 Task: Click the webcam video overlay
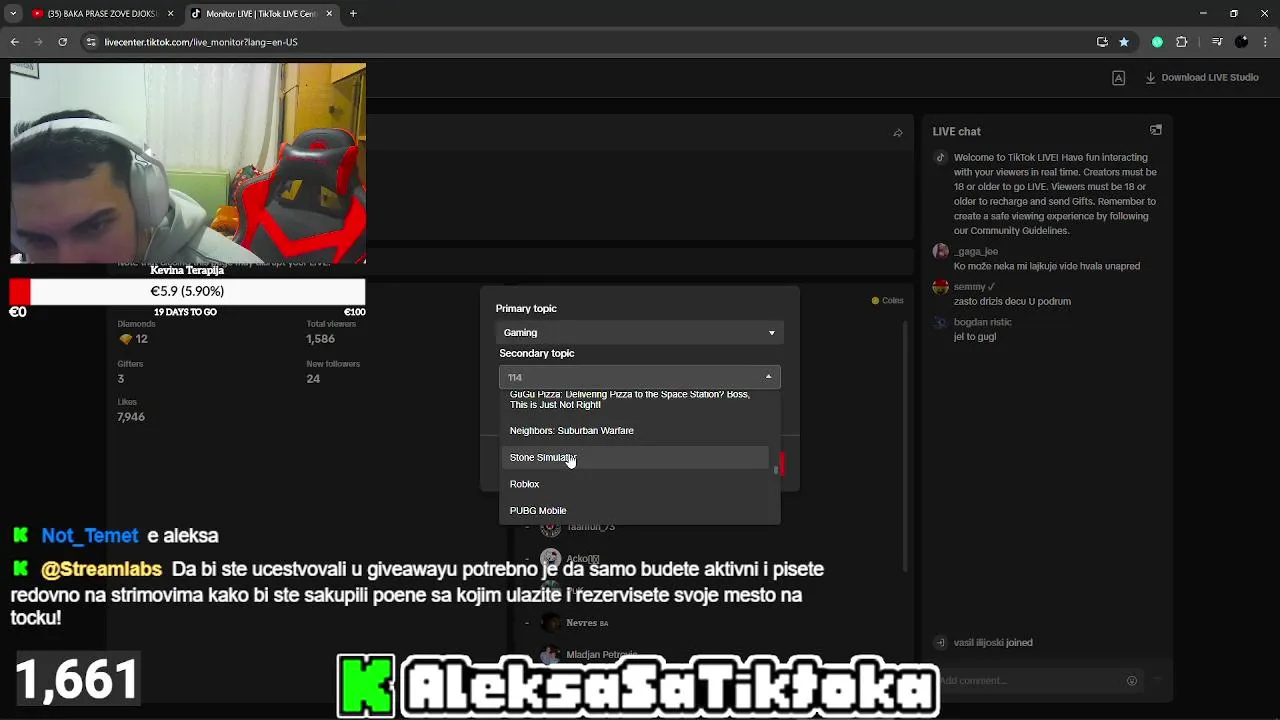coord(188,163)
